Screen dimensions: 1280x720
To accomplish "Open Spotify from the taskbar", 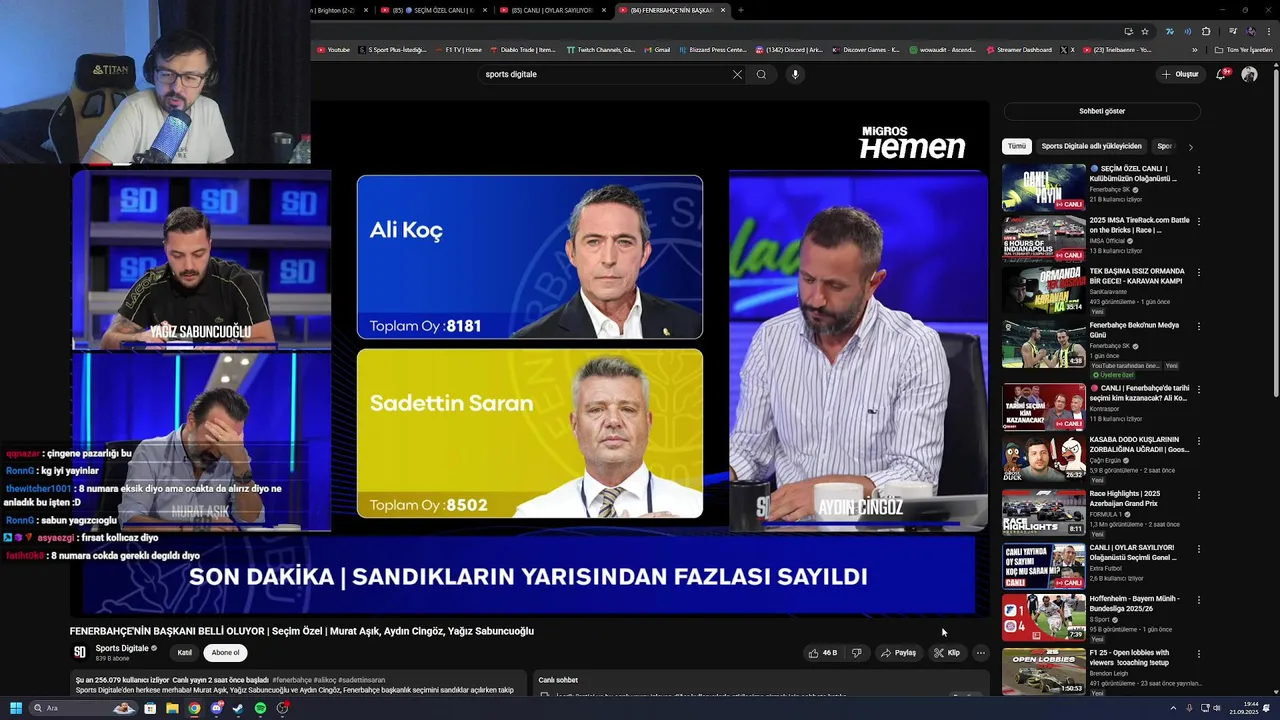I will point(260,708).
